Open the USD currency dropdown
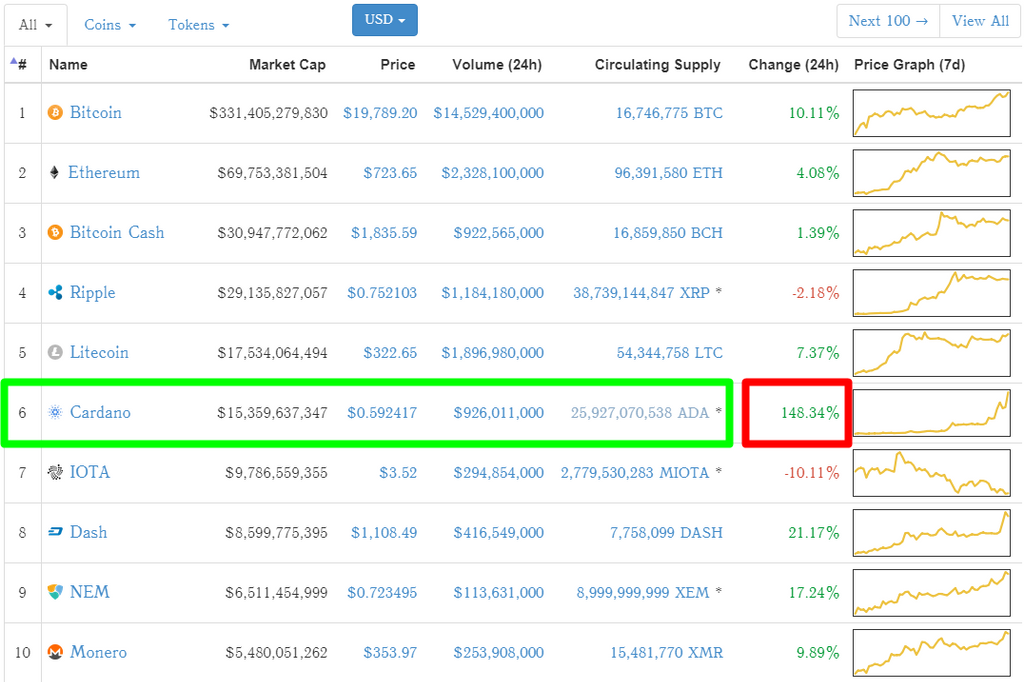This screenshot has width=1024, height=682. [385, 20]
